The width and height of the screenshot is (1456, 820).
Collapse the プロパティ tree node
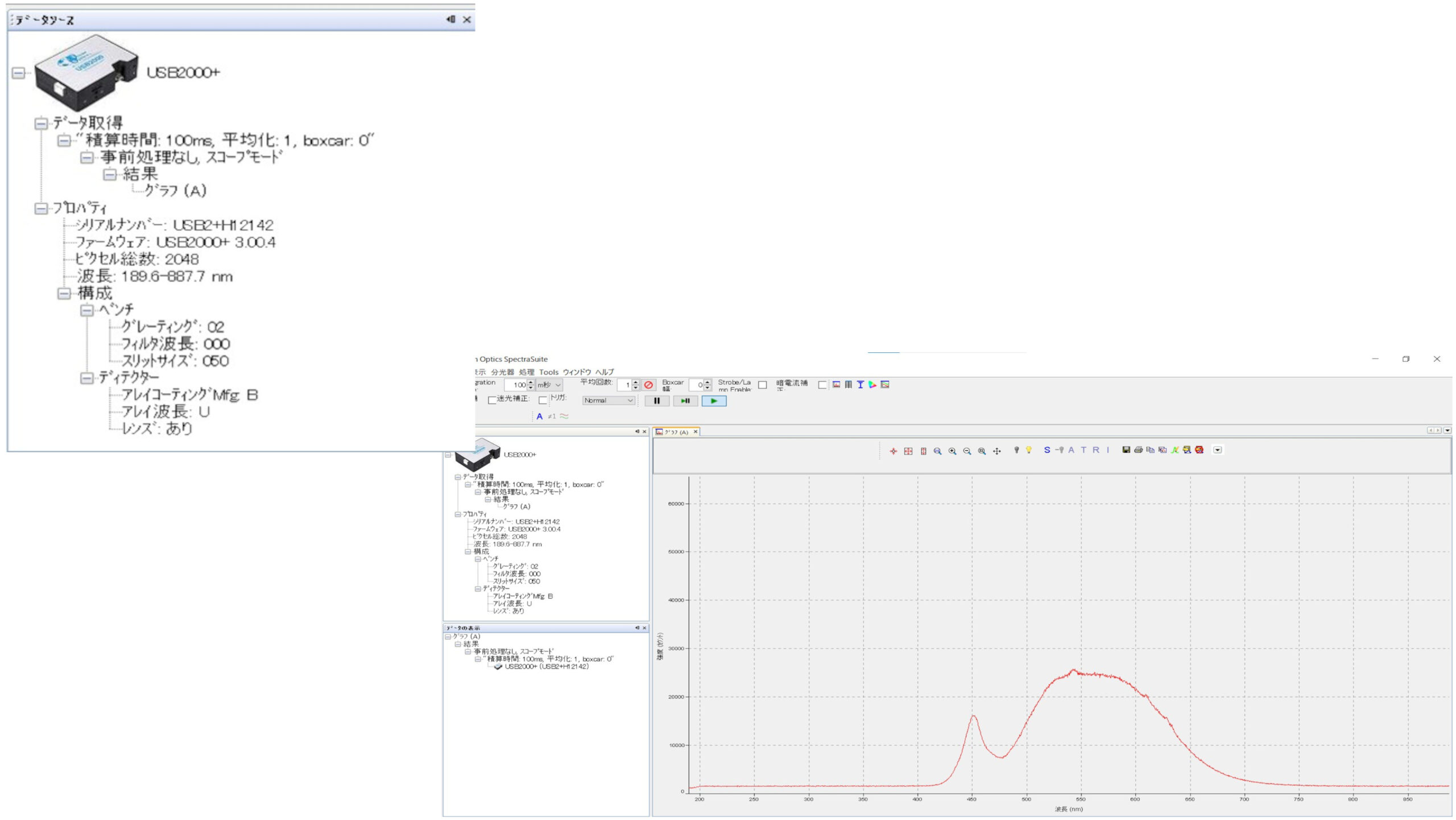click(x=41, y=208)
